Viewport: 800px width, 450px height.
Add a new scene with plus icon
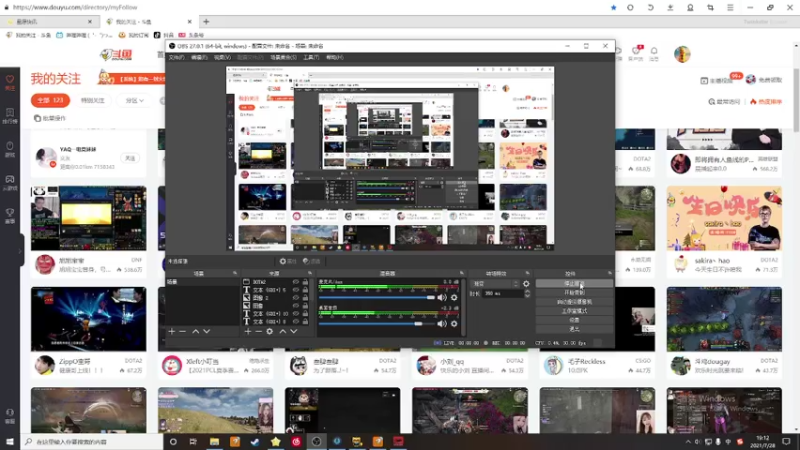click(x=171, y=332)
